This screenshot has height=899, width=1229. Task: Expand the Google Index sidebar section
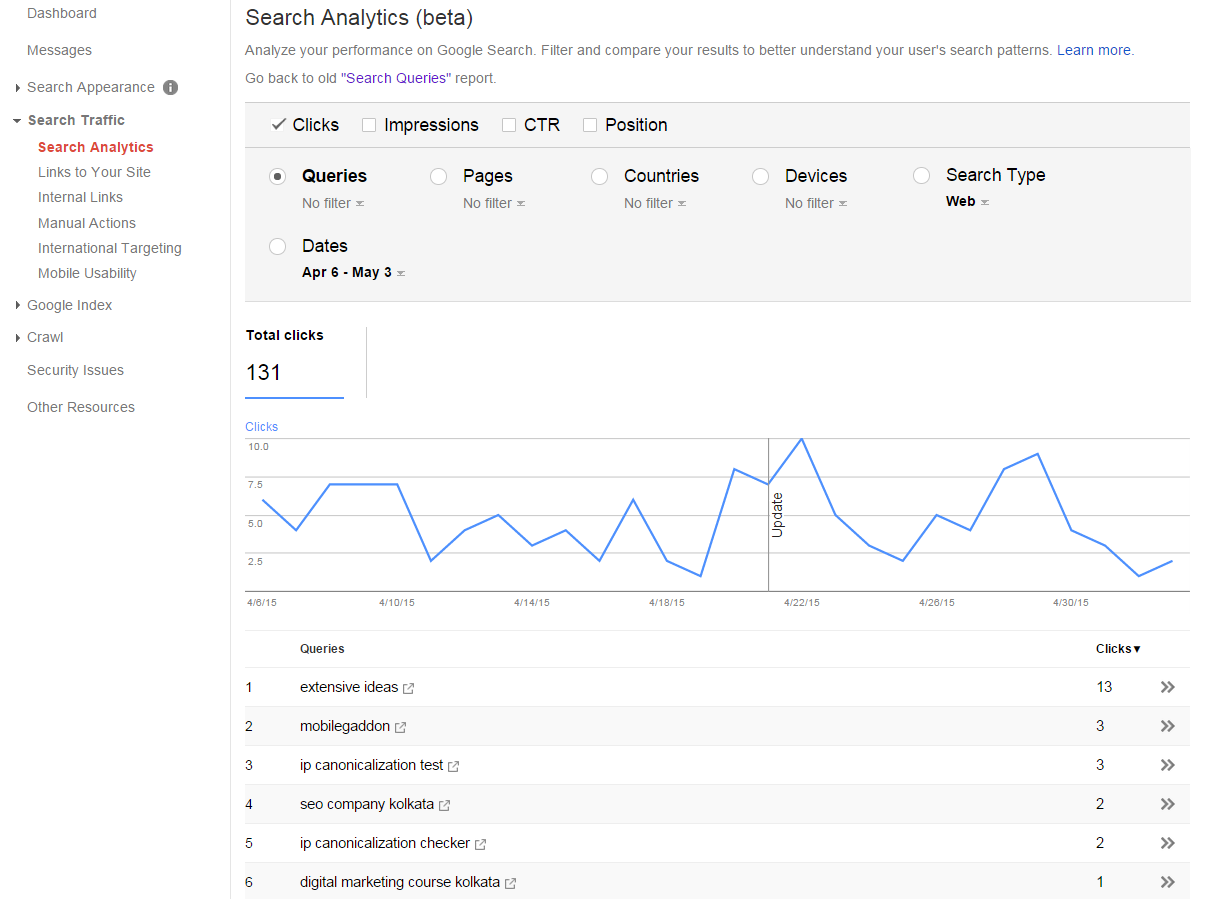click(x=69, y=305)
